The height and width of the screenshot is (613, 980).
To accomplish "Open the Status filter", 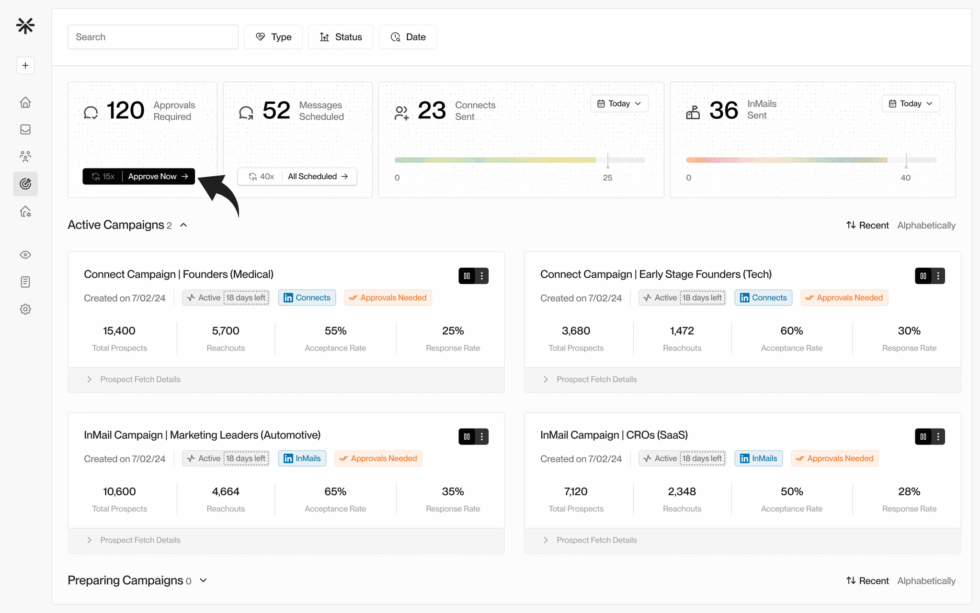I will tap(340, 37).
